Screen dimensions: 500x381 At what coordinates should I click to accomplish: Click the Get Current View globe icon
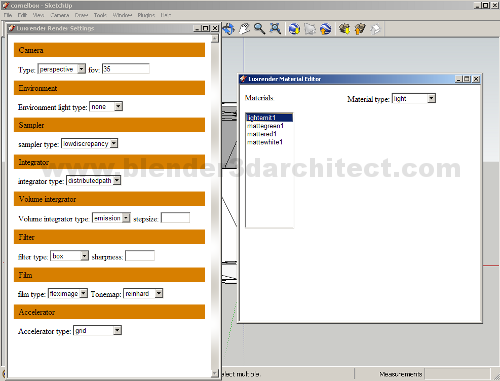tap(294, 29)
